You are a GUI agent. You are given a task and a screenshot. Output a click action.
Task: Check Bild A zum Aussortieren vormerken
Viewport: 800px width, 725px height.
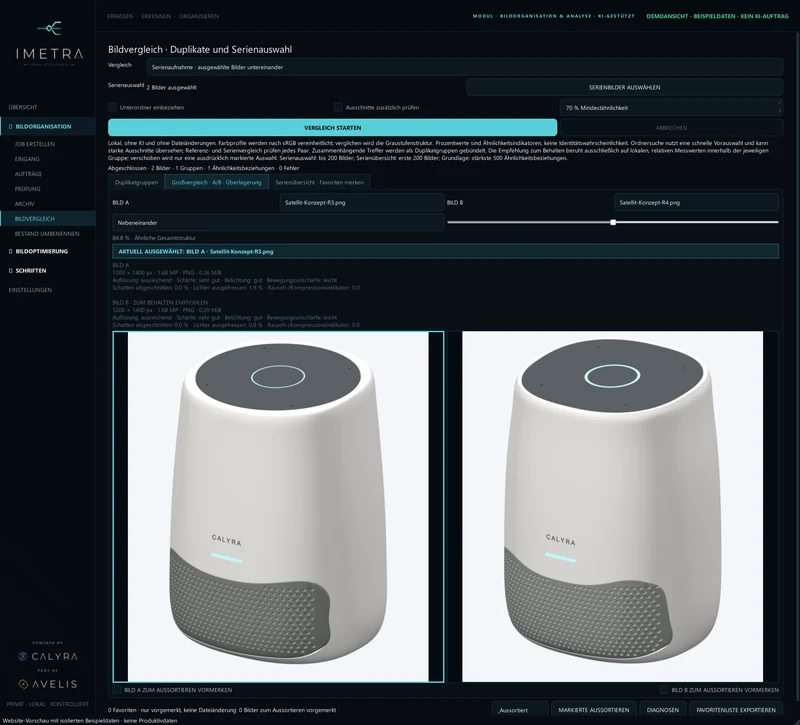(117, 690)
